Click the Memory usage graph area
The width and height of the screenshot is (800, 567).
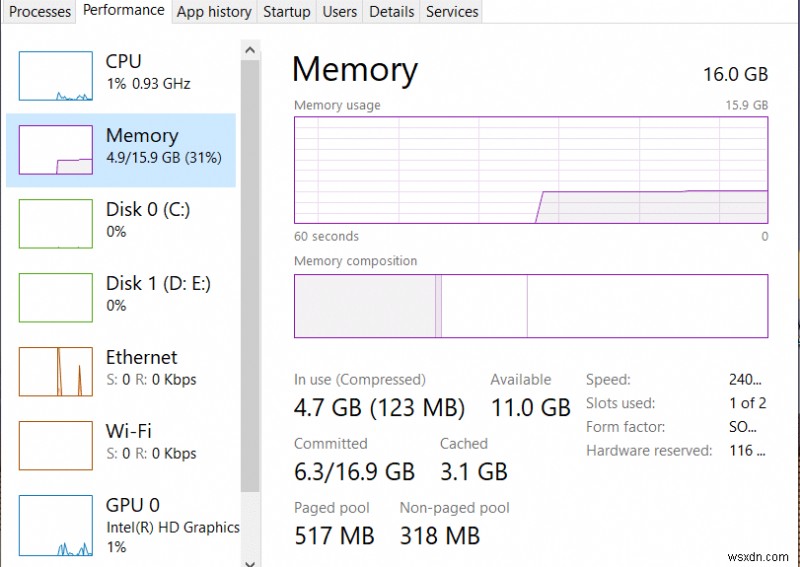click(530, 169)
